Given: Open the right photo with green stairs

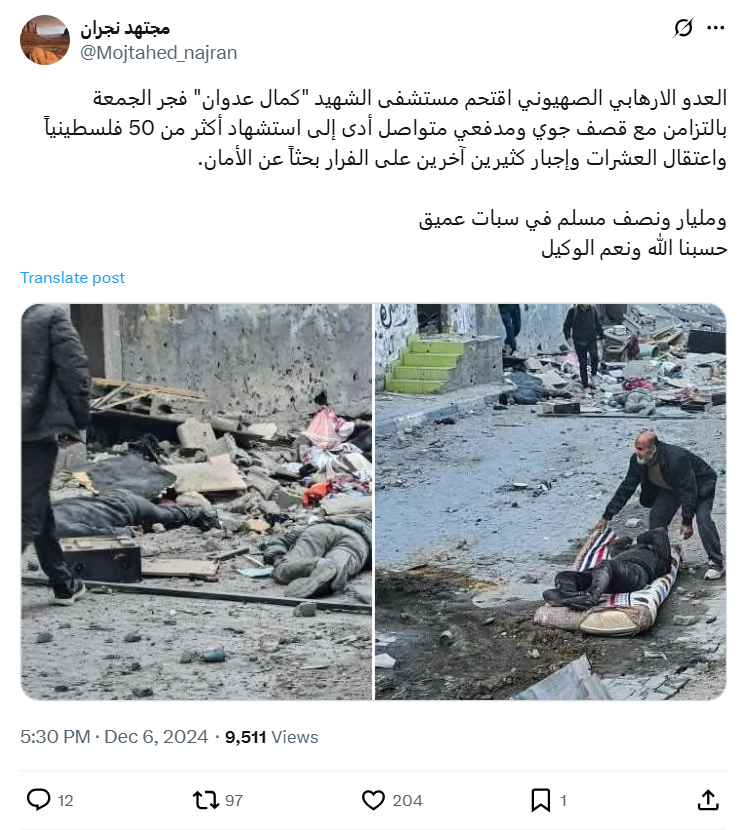Looking at the screenshot, I should pos(550,502).
